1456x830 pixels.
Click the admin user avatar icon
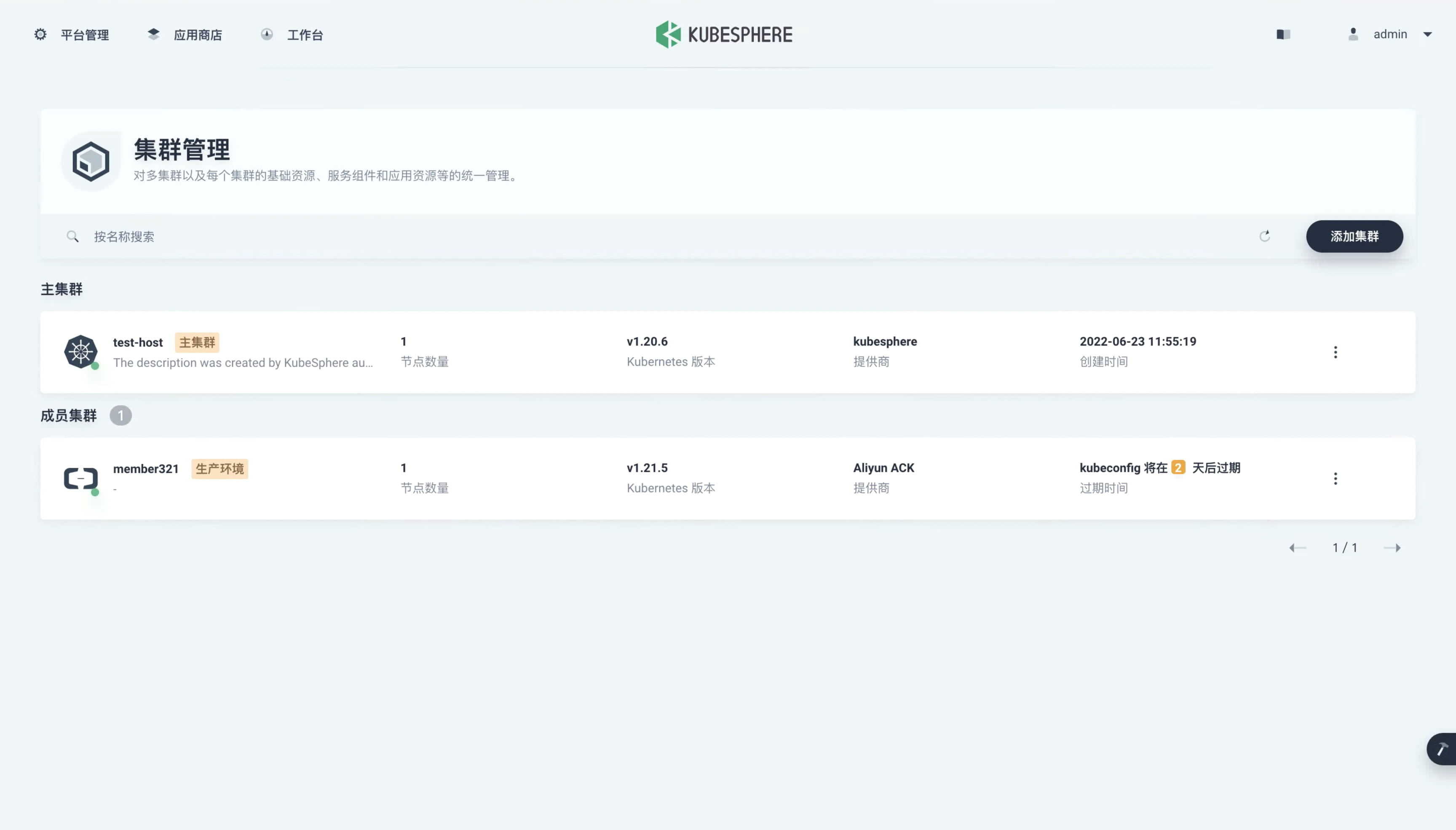coord(1353,34)
